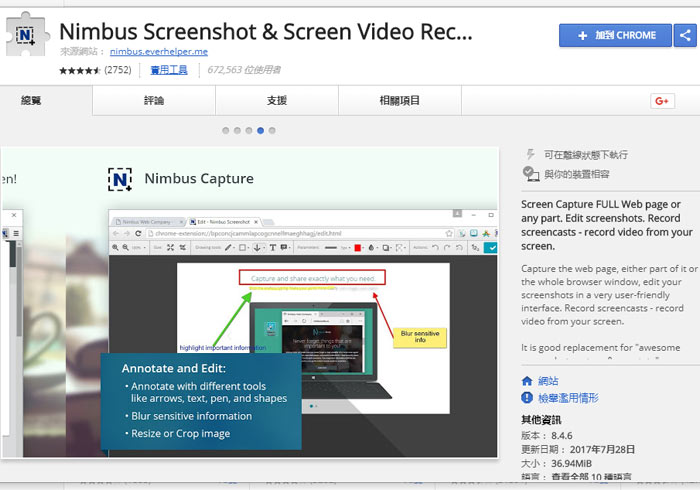Click the home icon beside 網站
The height and width of the screenshot is (490, 700).
(527, 381)
